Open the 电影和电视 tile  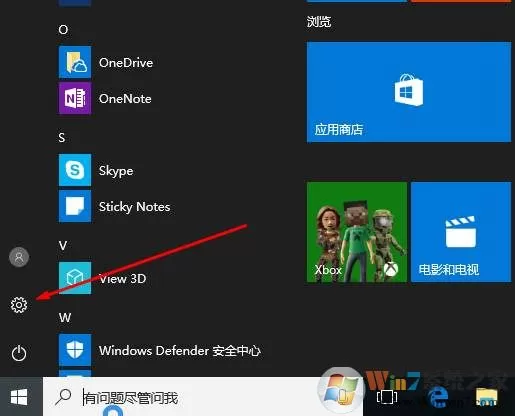[461, 232]
